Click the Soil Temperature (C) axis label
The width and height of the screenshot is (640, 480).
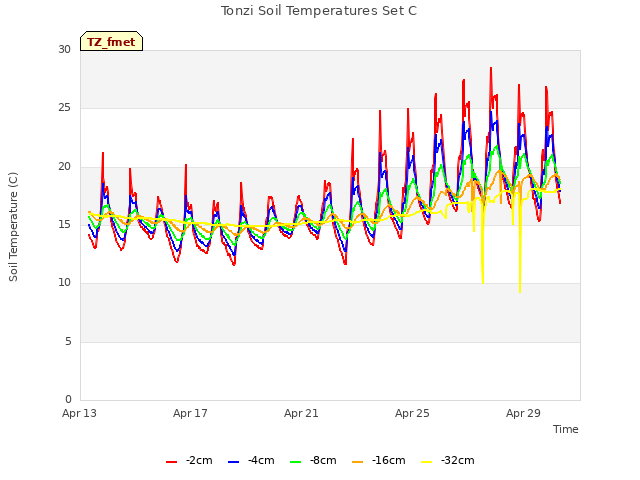point(13,227)
